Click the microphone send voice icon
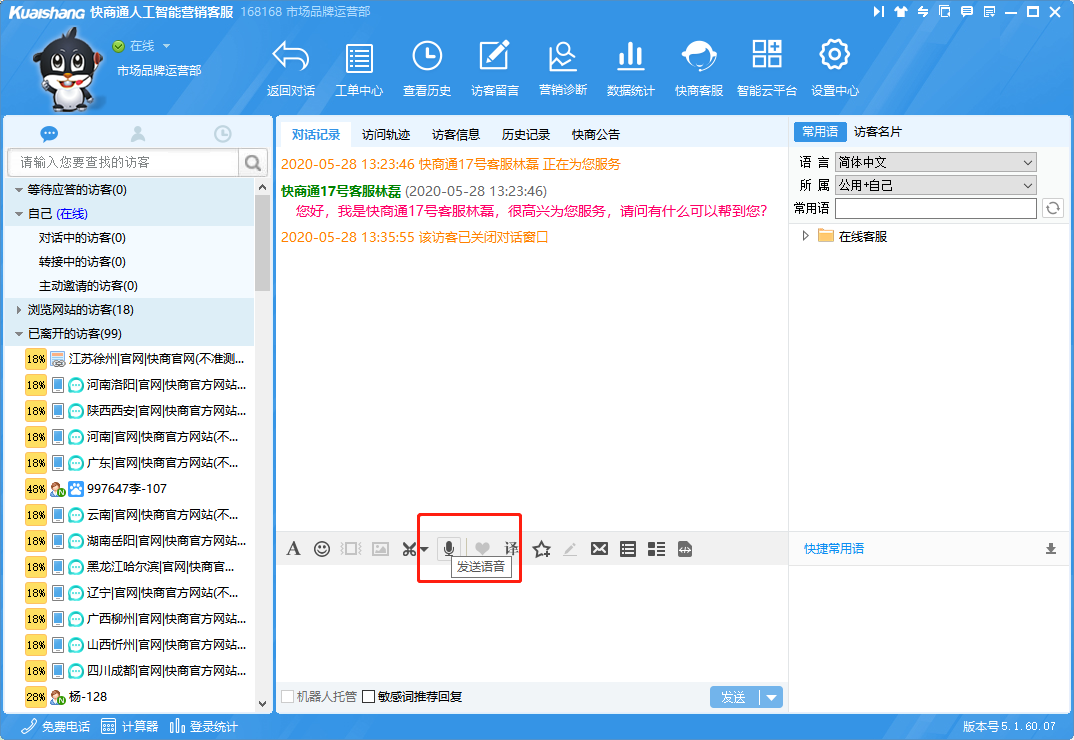This screenshot has width=1074, height=740. (449, 548)
